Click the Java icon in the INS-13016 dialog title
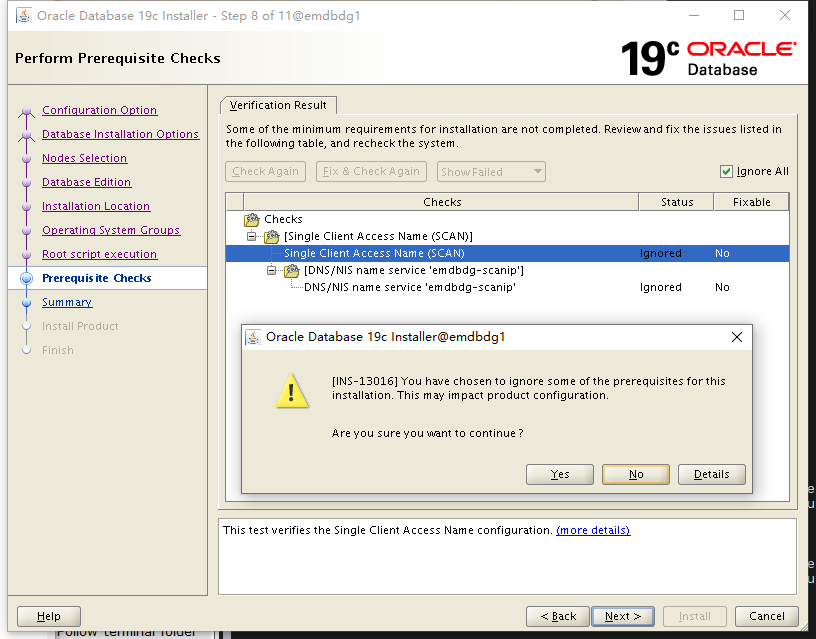816x639 pixels. (x=253, y=337)
